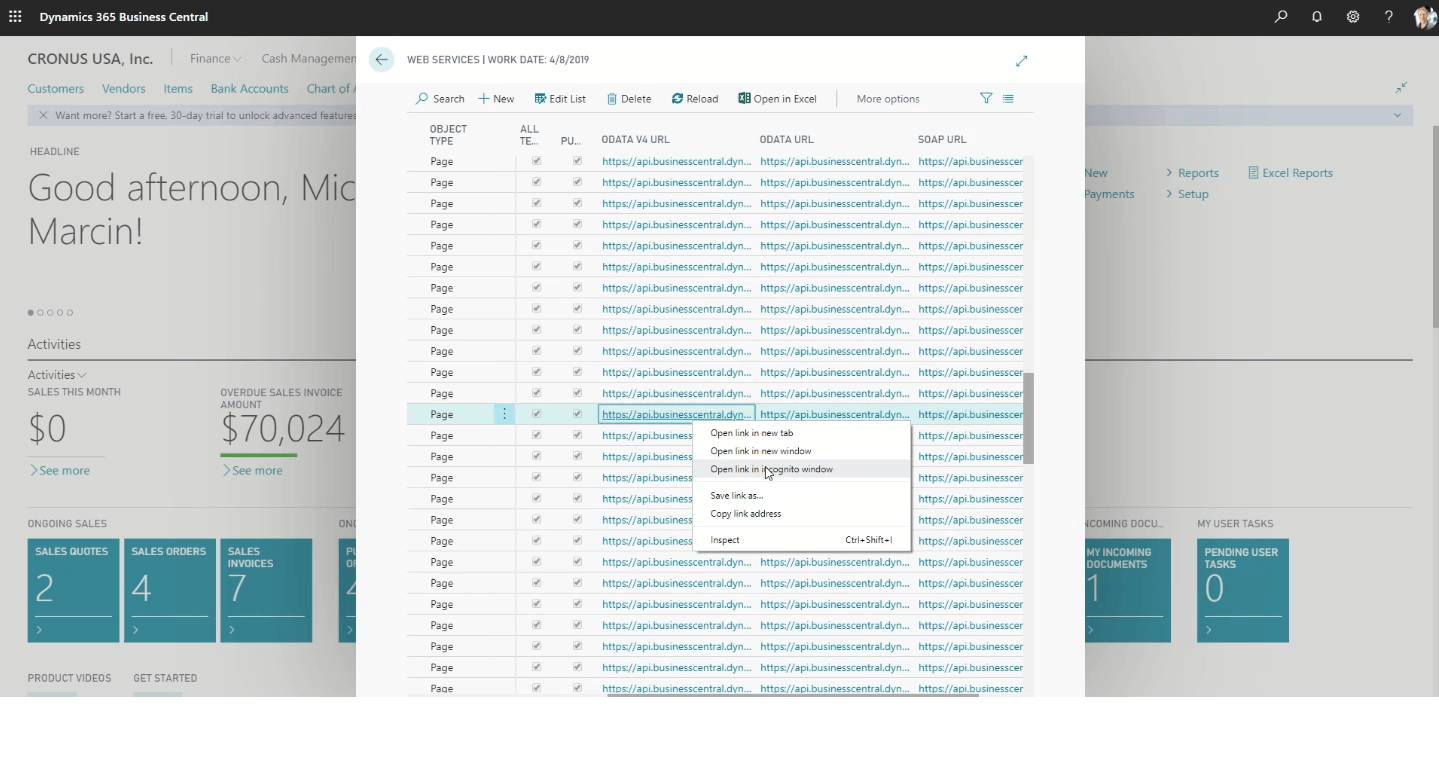Open OData V4 URL in highlighted row
The image size is (1439, 760).
pyautogui.click(x=677, y=414)
